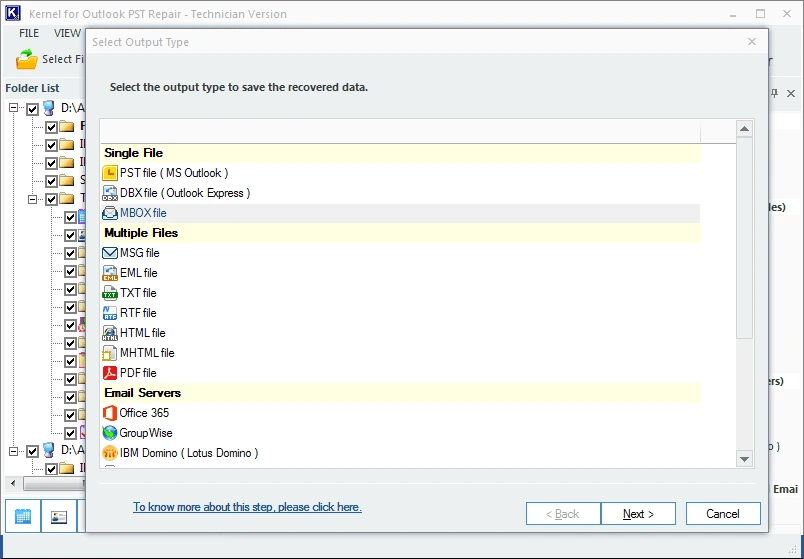Click the output list vertical scrollbar thumb
The height and width of the screenshot is (559, 804).
click(745, 237)
